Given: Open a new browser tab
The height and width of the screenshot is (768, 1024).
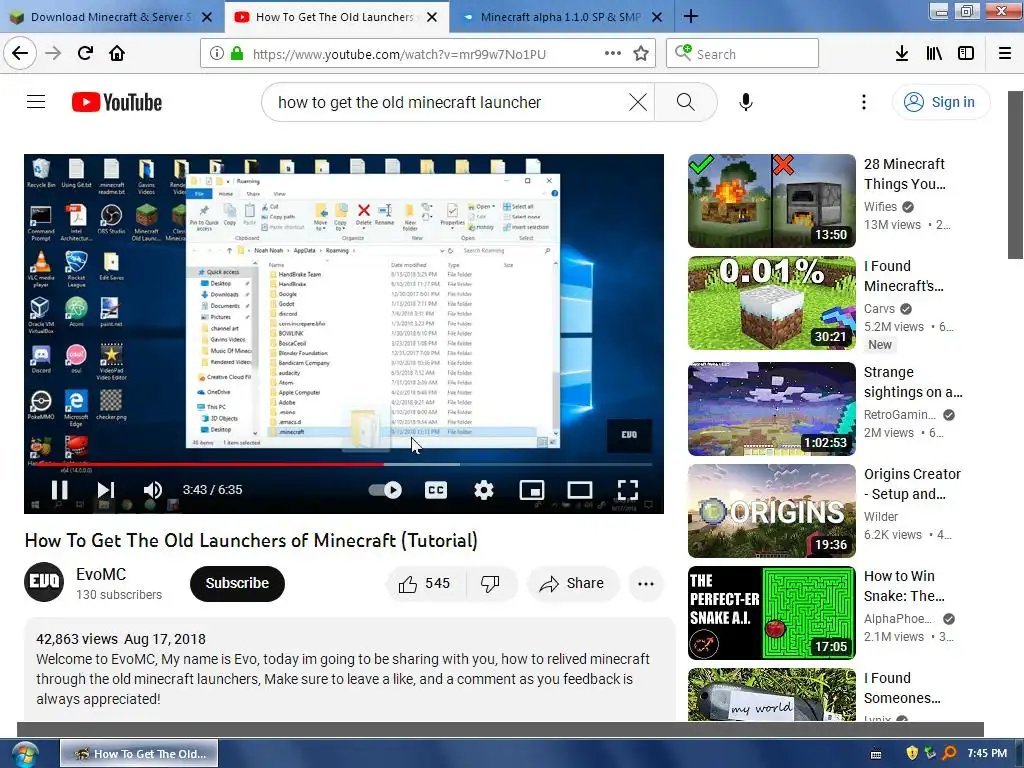Looking at the screenshot, I should pos(691,16).
